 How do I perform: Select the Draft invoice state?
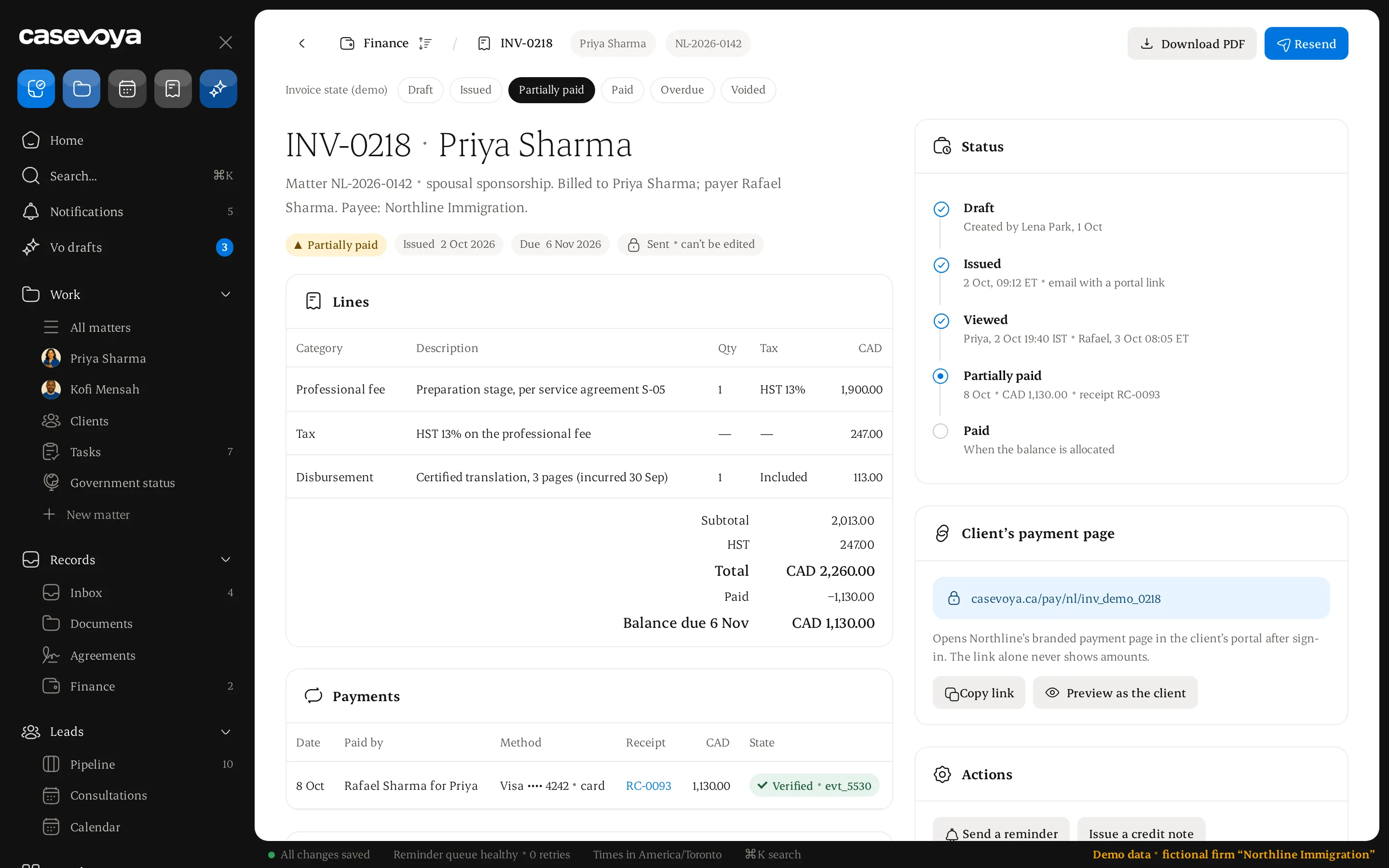click(x=420, y=90)
